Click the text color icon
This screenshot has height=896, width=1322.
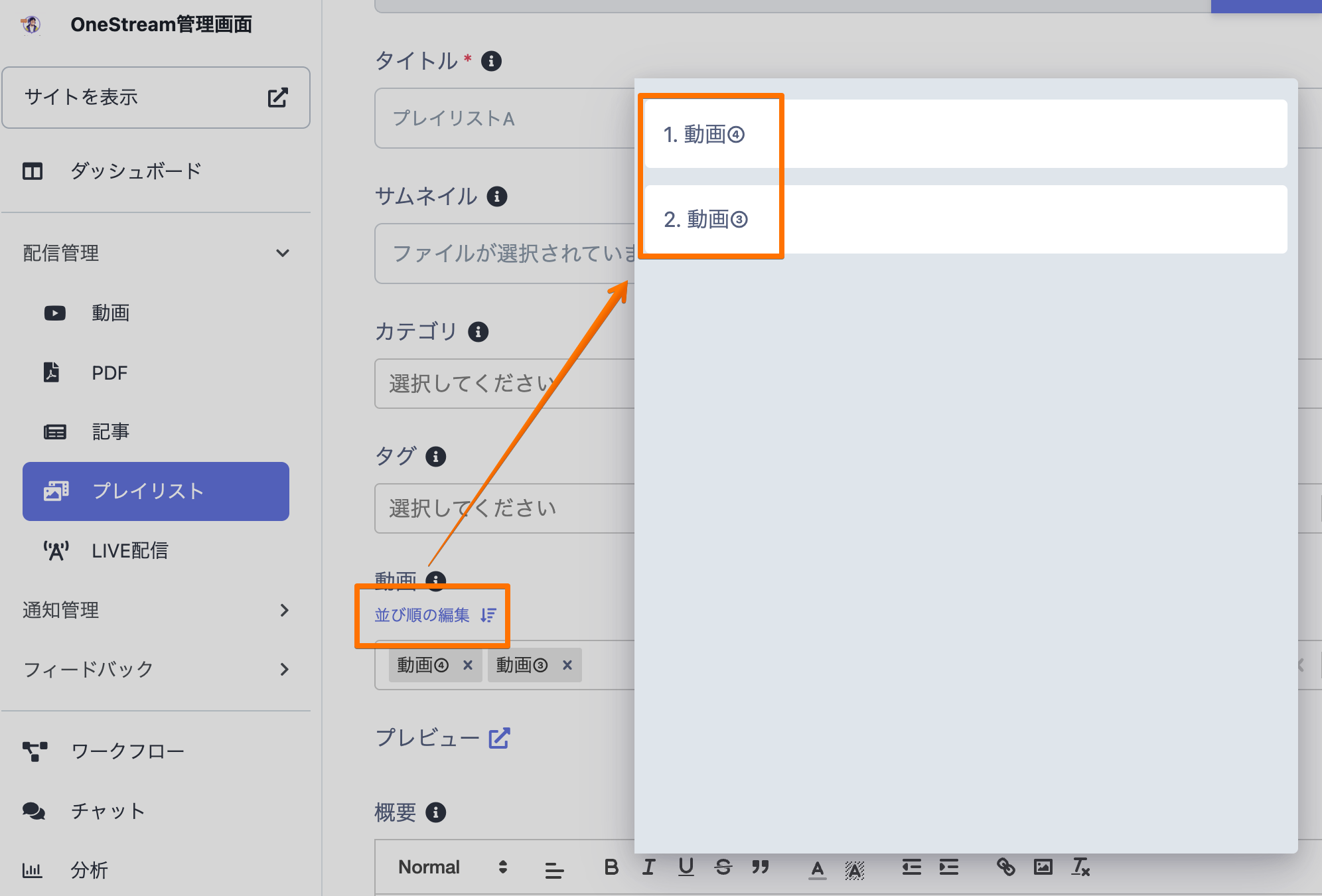click(x=817, y=868)
